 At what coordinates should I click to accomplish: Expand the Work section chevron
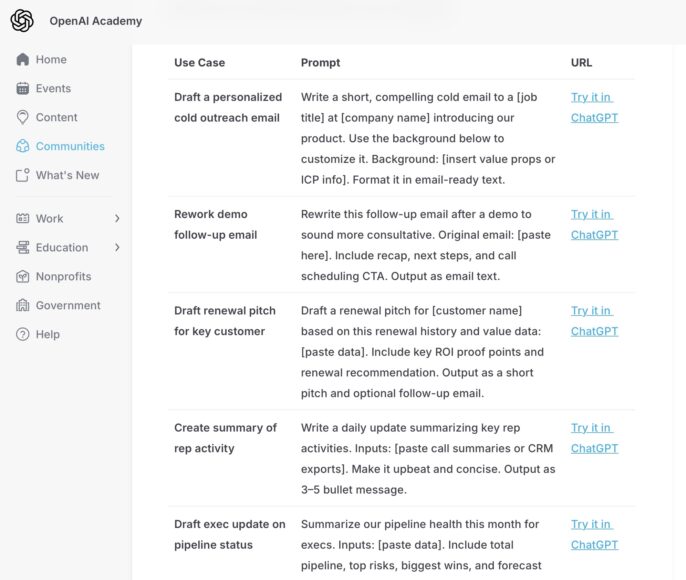tap(117, 219)
